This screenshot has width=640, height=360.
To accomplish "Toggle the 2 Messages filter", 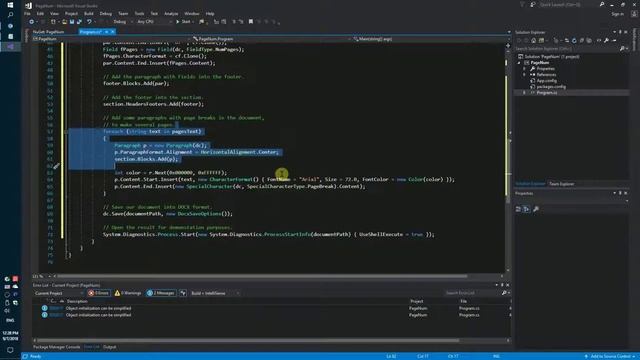I will point(161,293).
